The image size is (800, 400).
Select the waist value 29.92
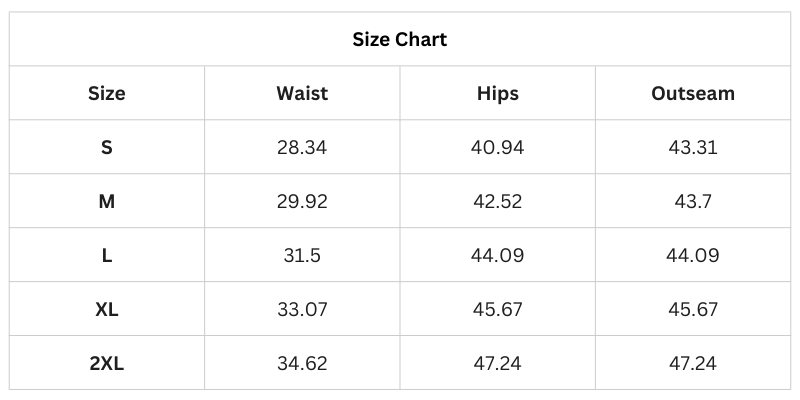point(302,202)
